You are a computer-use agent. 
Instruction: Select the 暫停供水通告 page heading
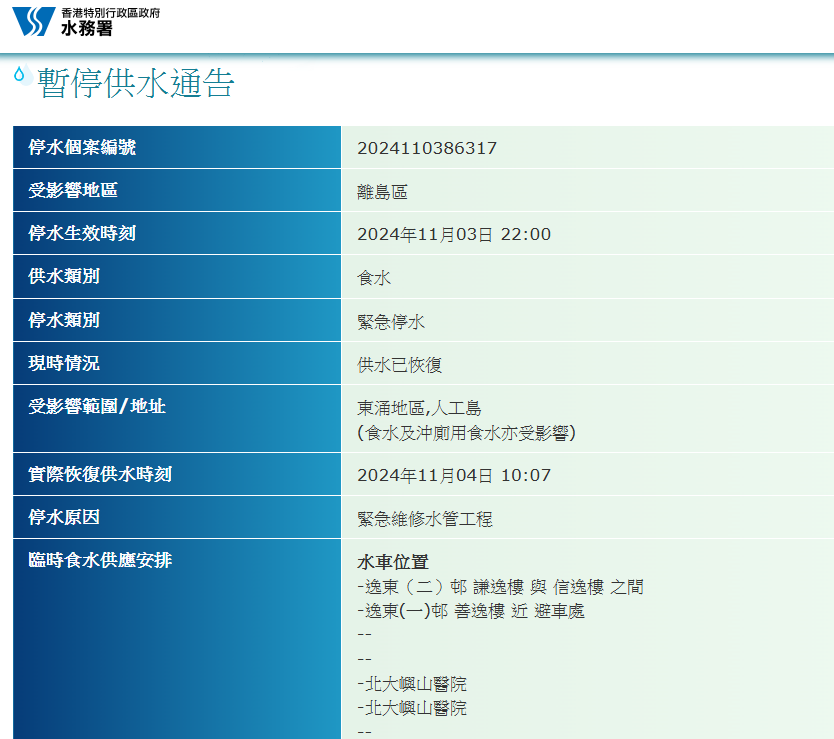(136, 84)
